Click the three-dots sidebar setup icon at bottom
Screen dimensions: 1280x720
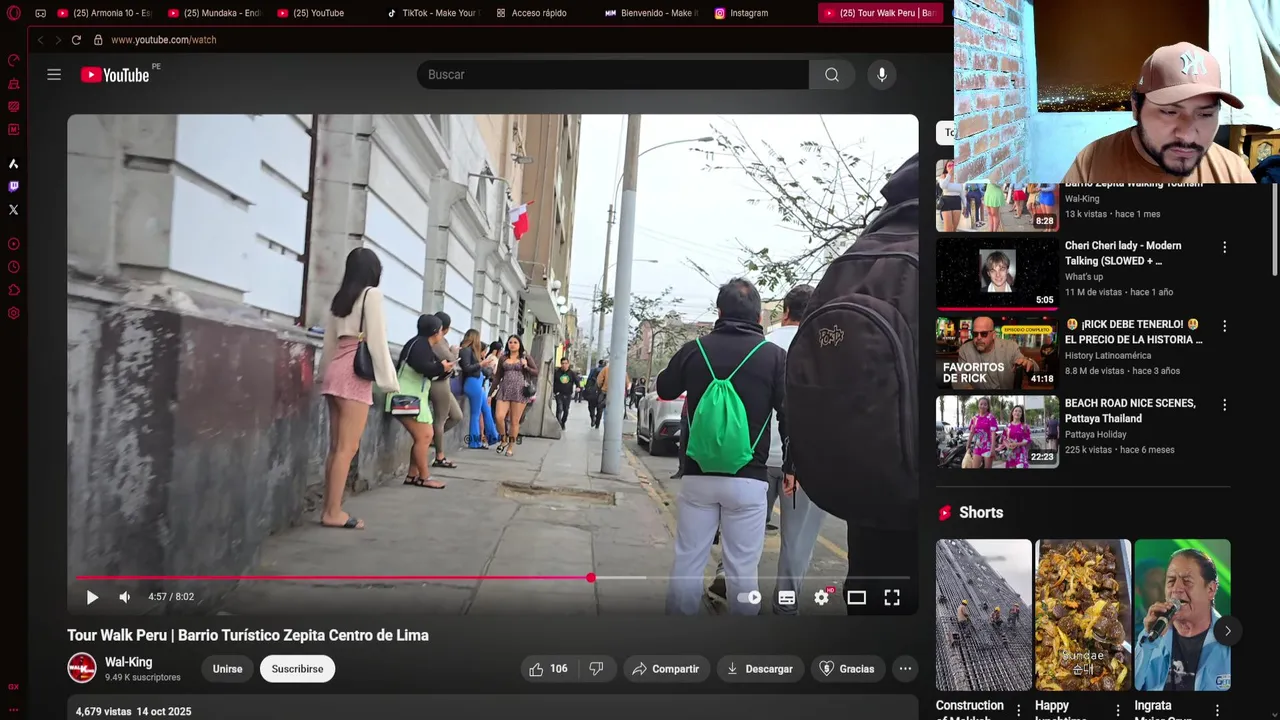tap(13, 709)
